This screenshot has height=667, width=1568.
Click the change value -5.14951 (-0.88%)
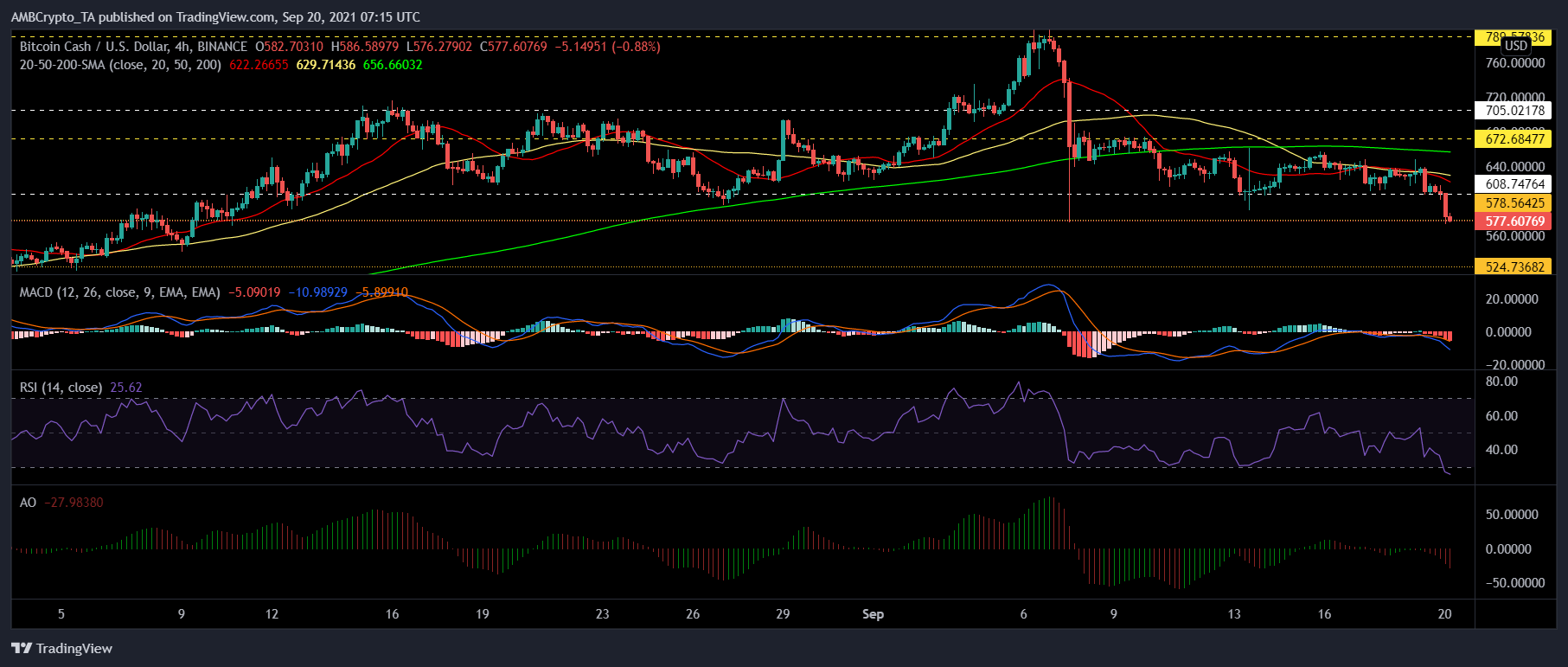tap(608, 47)
